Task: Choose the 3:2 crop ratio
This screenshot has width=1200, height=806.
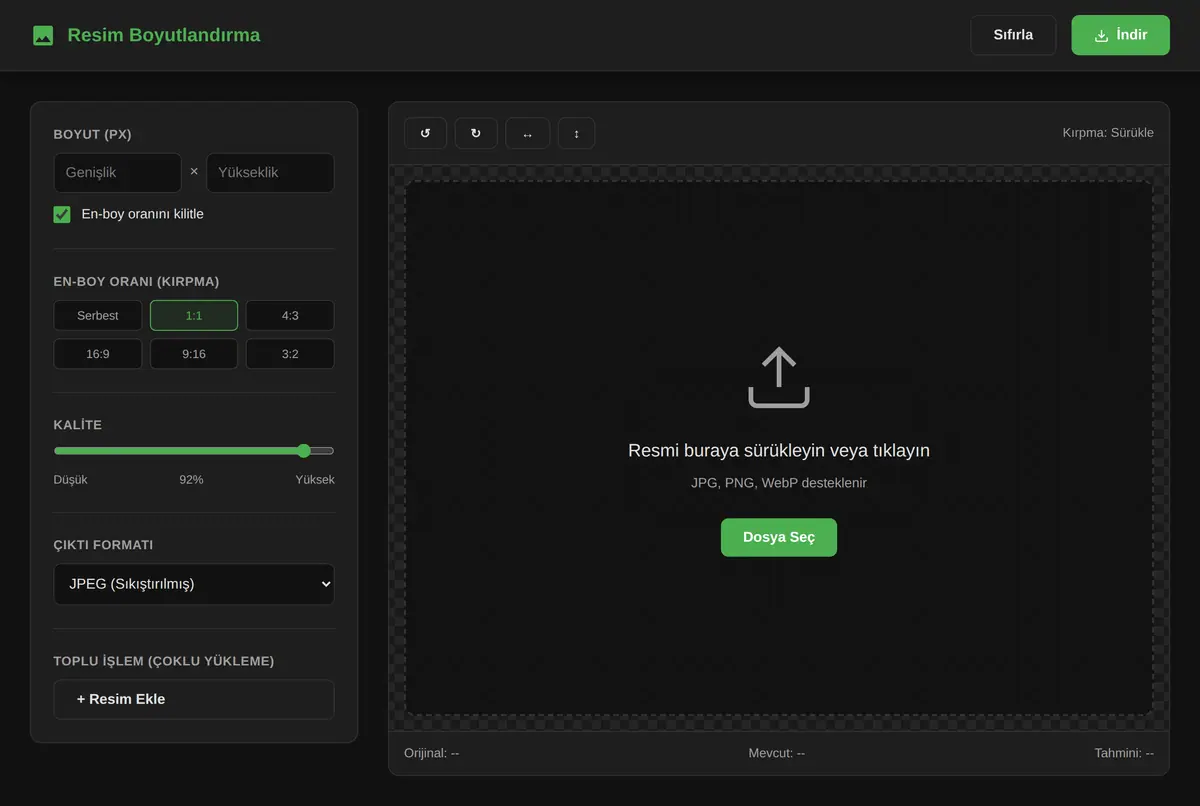Action: coord(290,354)
